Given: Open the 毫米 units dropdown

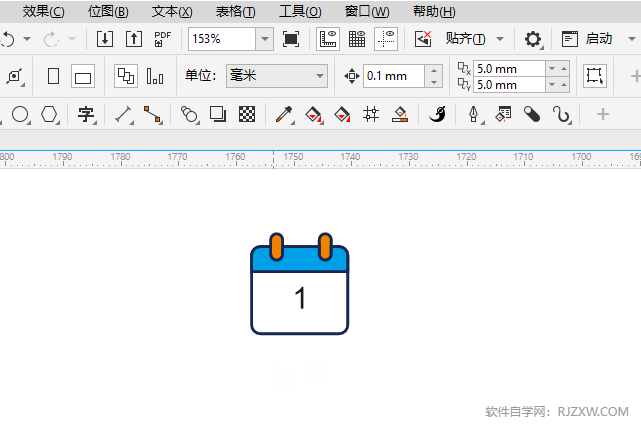Looking at the screenshot, I should coord(277,76).
